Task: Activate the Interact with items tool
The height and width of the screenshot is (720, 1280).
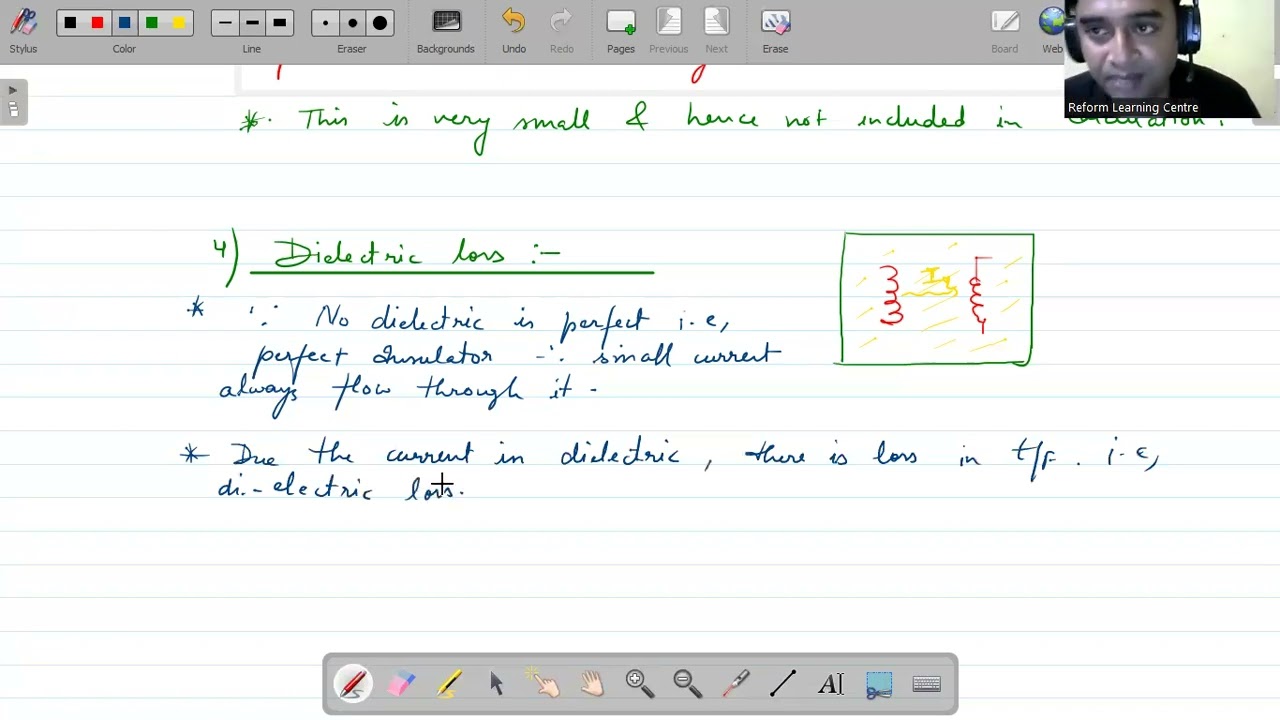Action: point(545,684)
